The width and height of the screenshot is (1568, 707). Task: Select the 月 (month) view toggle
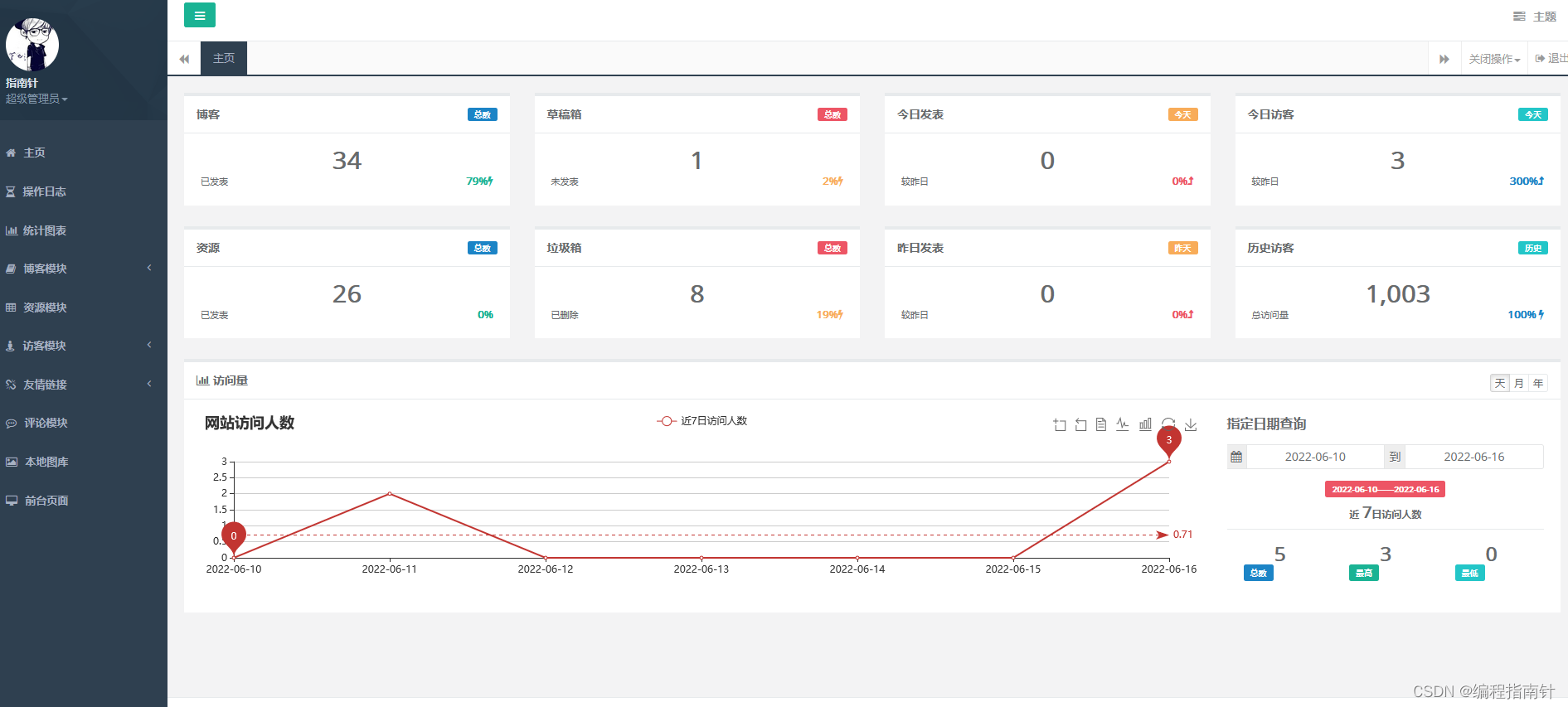(x=1519, y=383)
